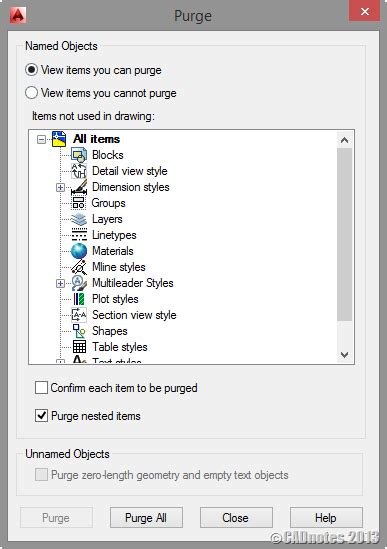Click the Close button

236,517
